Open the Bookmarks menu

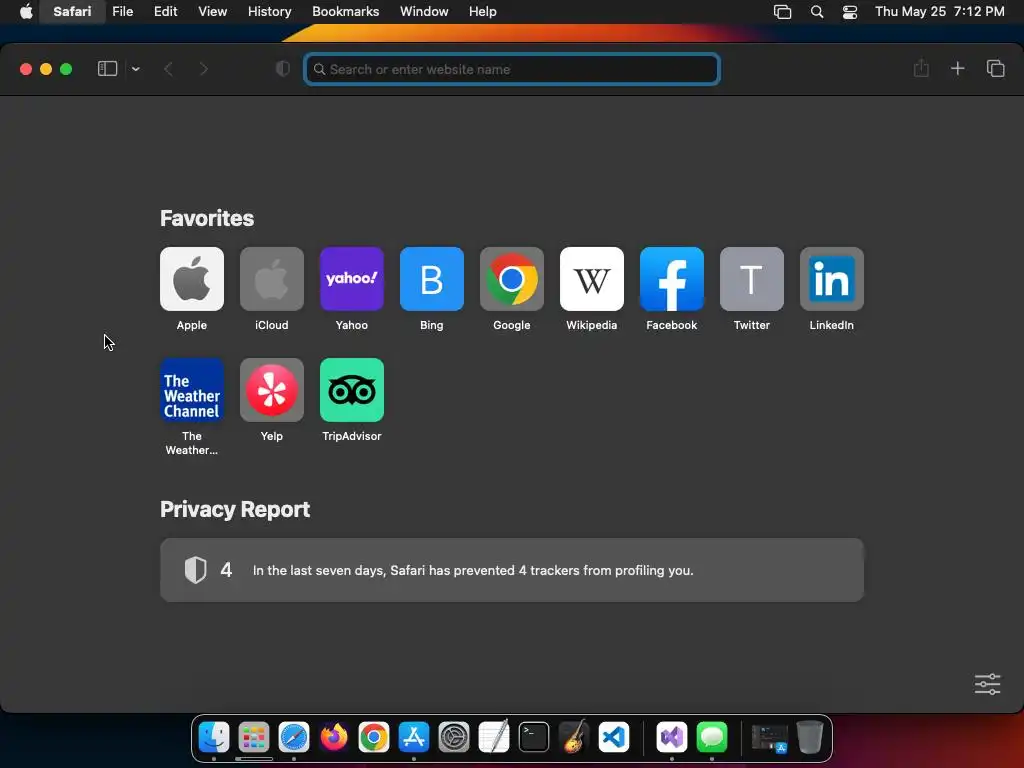coord(345,12)
